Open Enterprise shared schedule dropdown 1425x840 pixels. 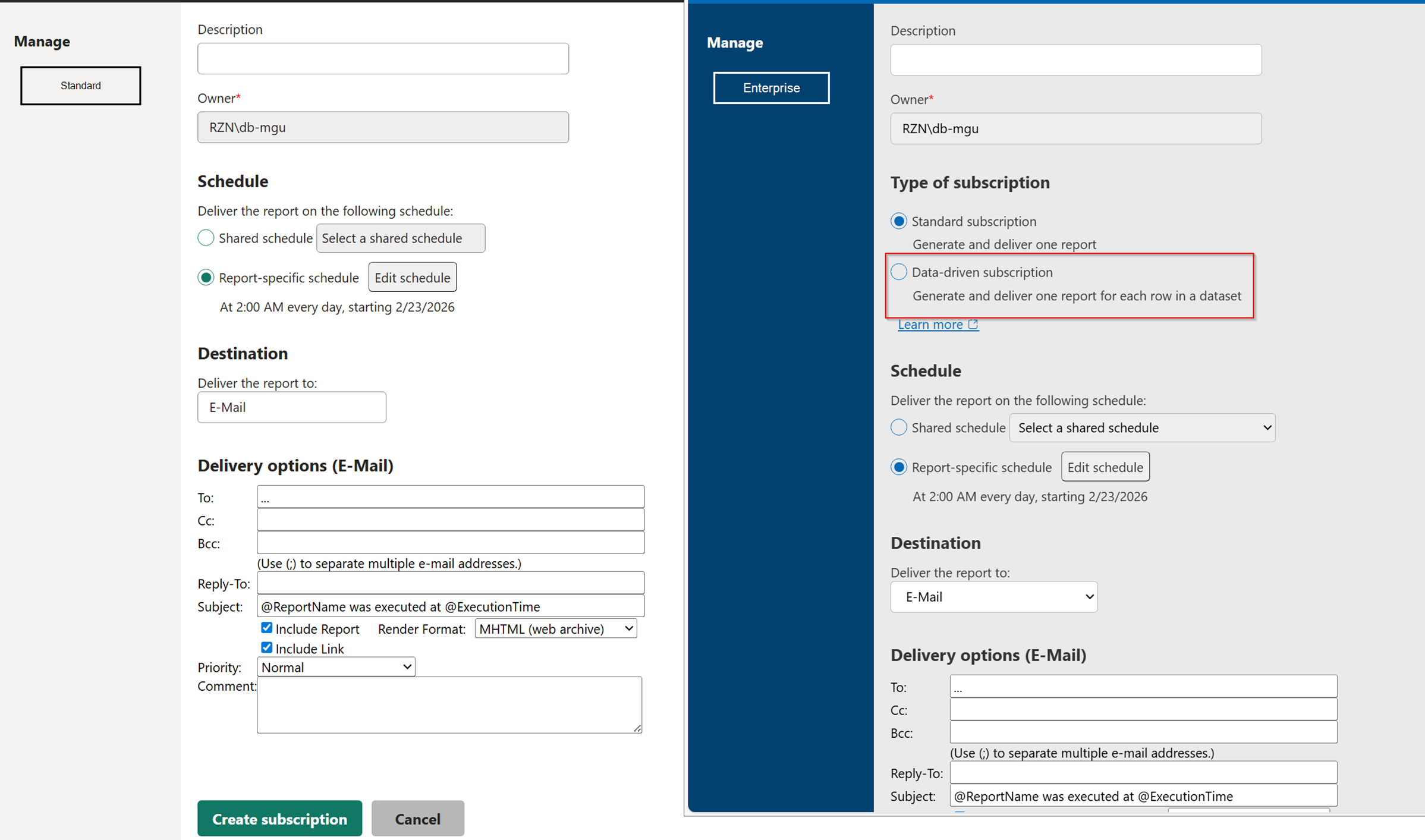(x=1141, y=428)
